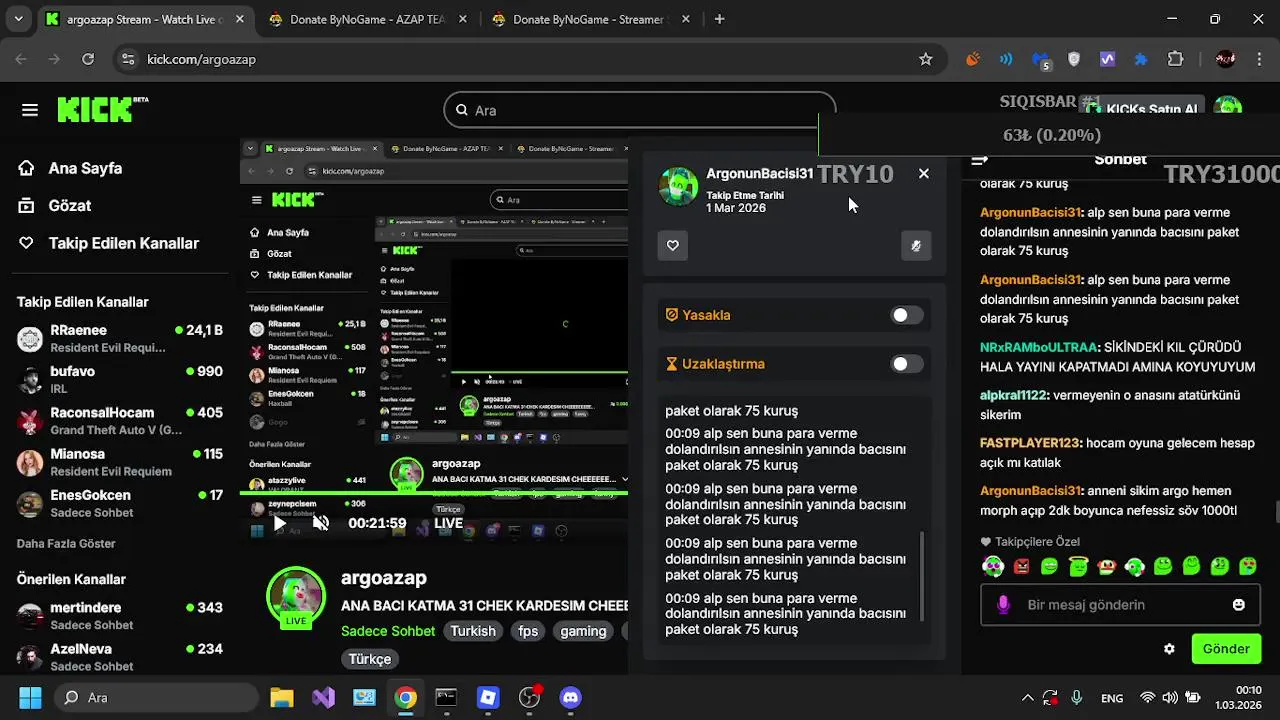Bookmark page with the star icon
This screenshot has height=720, width=1280.
coord(926,59)
